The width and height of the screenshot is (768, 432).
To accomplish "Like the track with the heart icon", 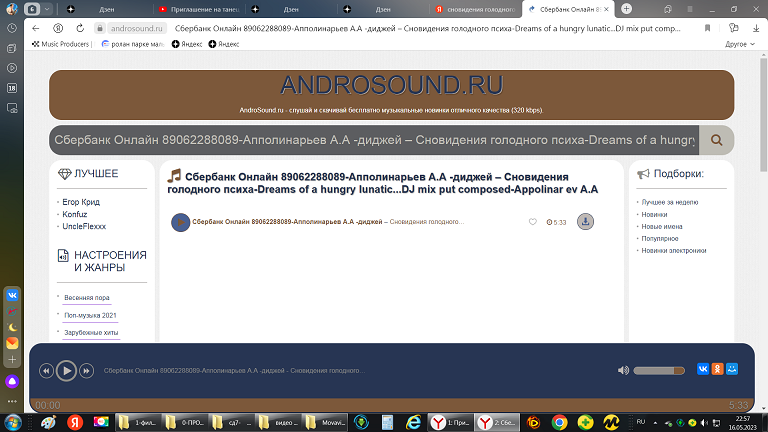I will [532, 222].
